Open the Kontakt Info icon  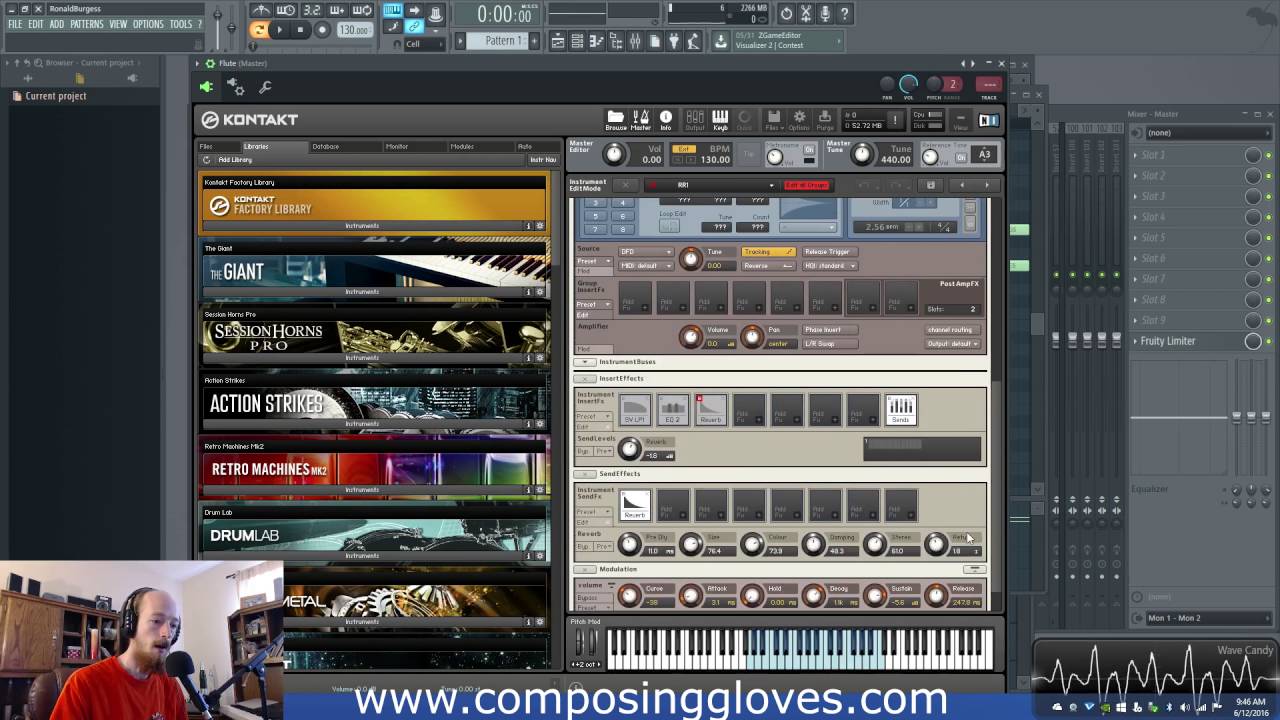point(665,120)
